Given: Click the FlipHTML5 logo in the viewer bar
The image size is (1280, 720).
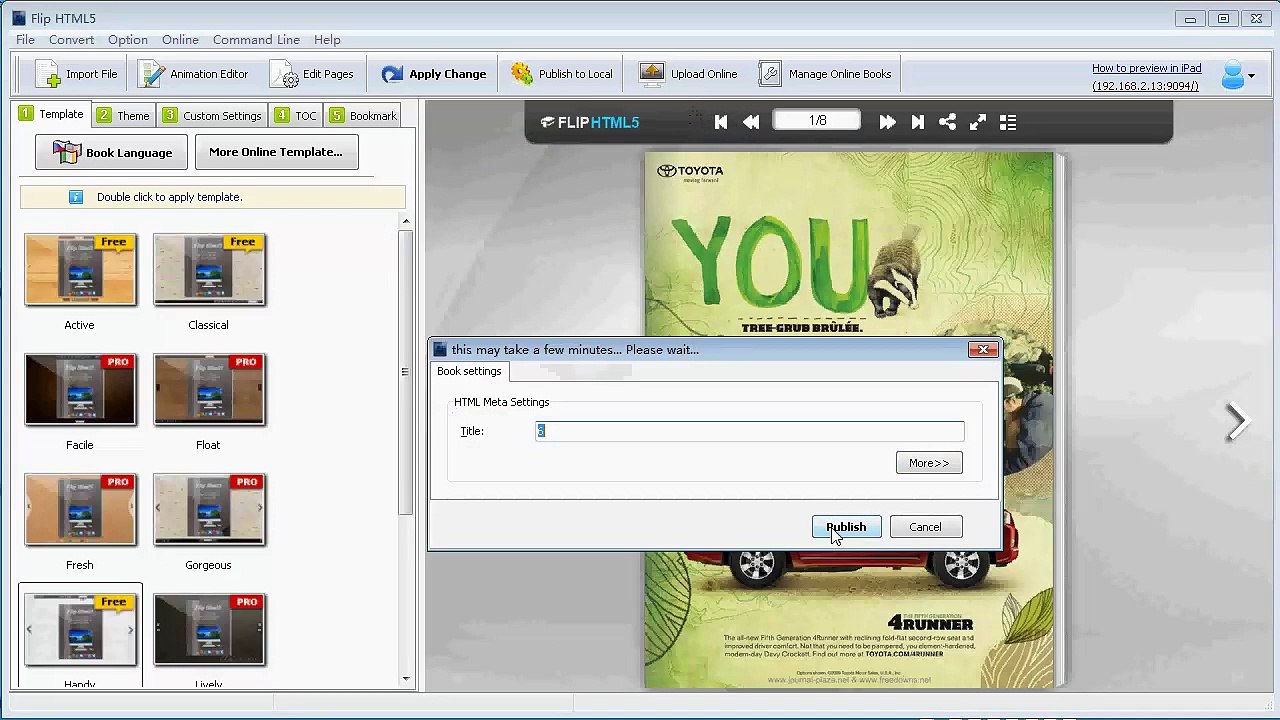Looking at the screenshot, I should 590,122.
